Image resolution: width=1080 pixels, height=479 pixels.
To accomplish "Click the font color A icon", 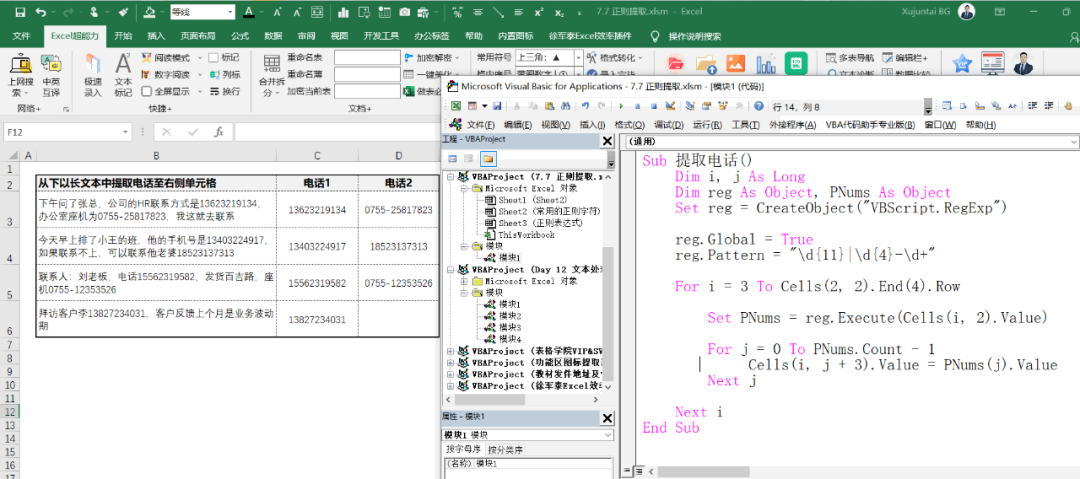I will (x=249, y=12).
